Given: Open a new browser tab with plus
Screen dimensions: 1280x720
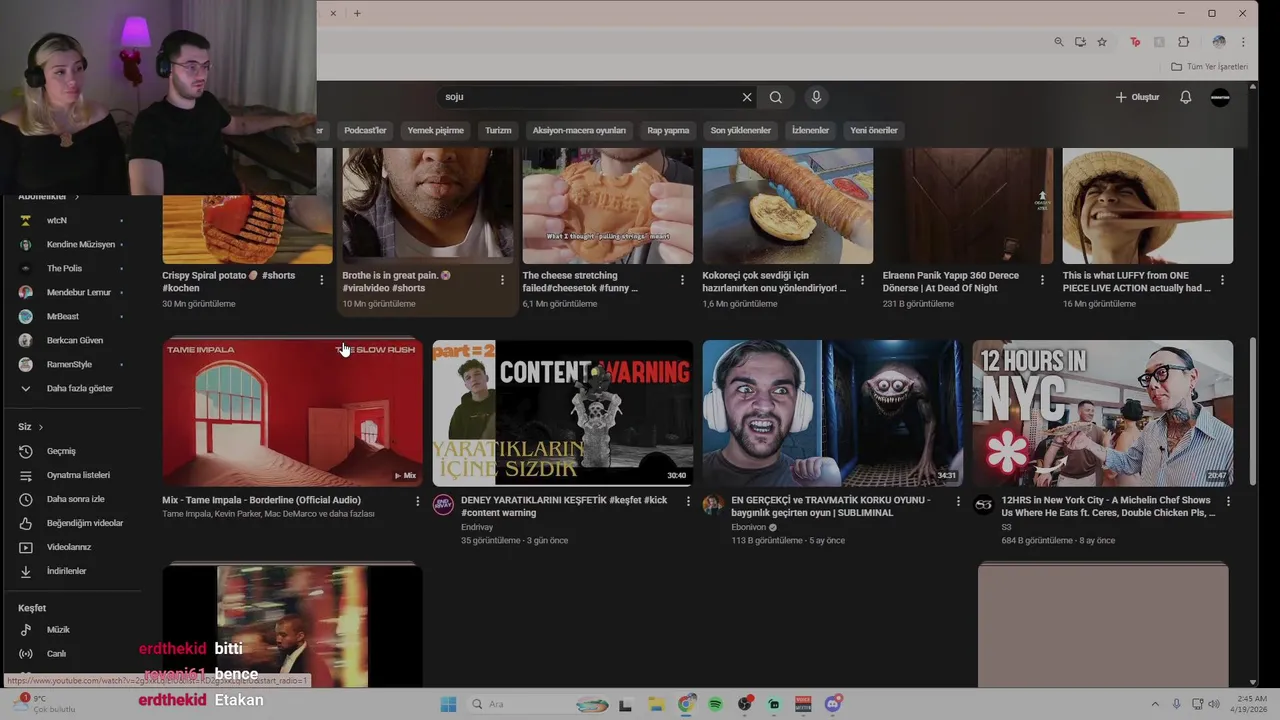Looking at the screenshot, I should coord(357,13).
